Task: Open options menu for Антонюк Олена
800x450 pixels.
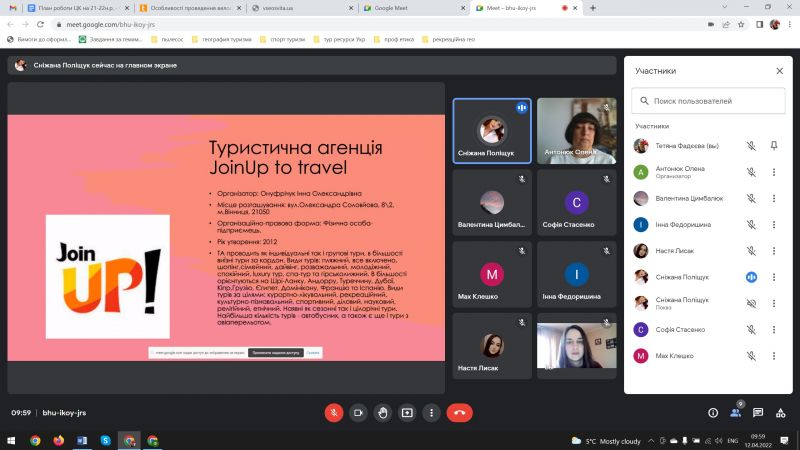Action: [x=774, y=172]
